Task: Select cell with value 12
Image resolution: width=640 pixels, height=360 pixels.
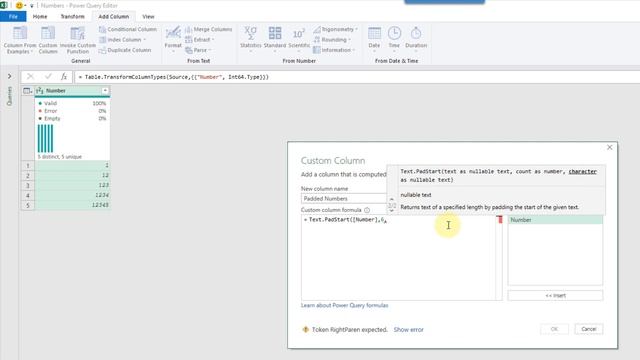Action: pos(72,175)
